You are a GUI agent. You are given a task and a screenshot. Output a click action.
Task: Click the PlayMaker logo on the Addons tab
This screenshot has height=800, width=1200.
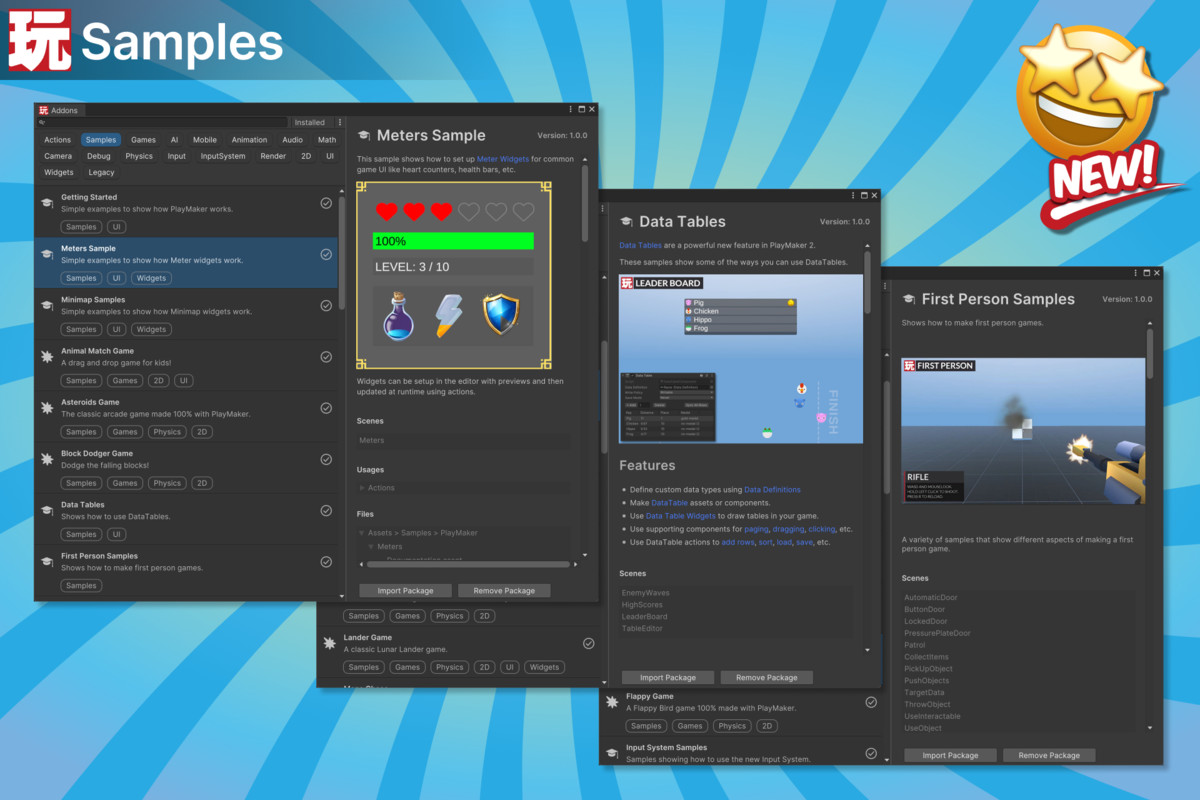tap(43, 110)
